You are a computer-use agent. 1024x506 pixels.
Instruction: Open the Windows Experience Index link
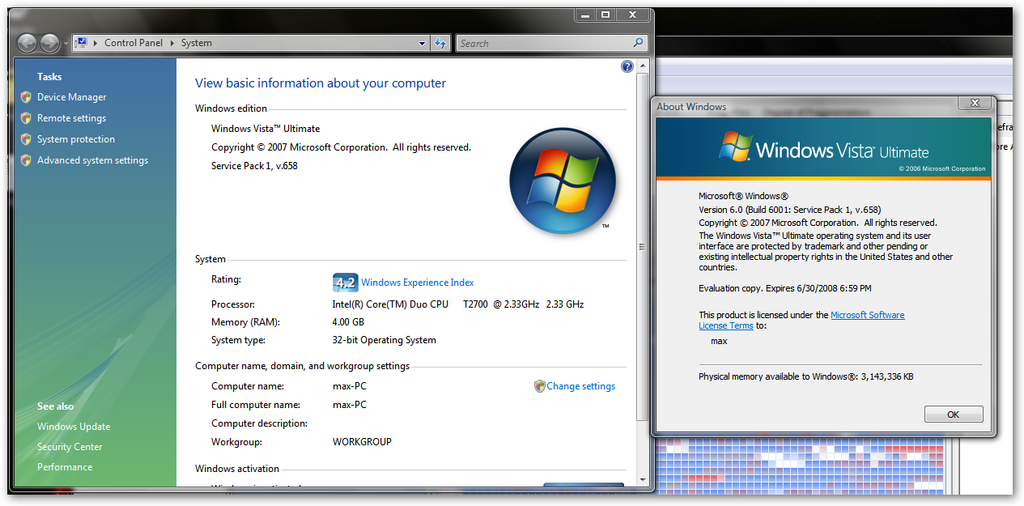pyautogui.click(x=417, y=283)
